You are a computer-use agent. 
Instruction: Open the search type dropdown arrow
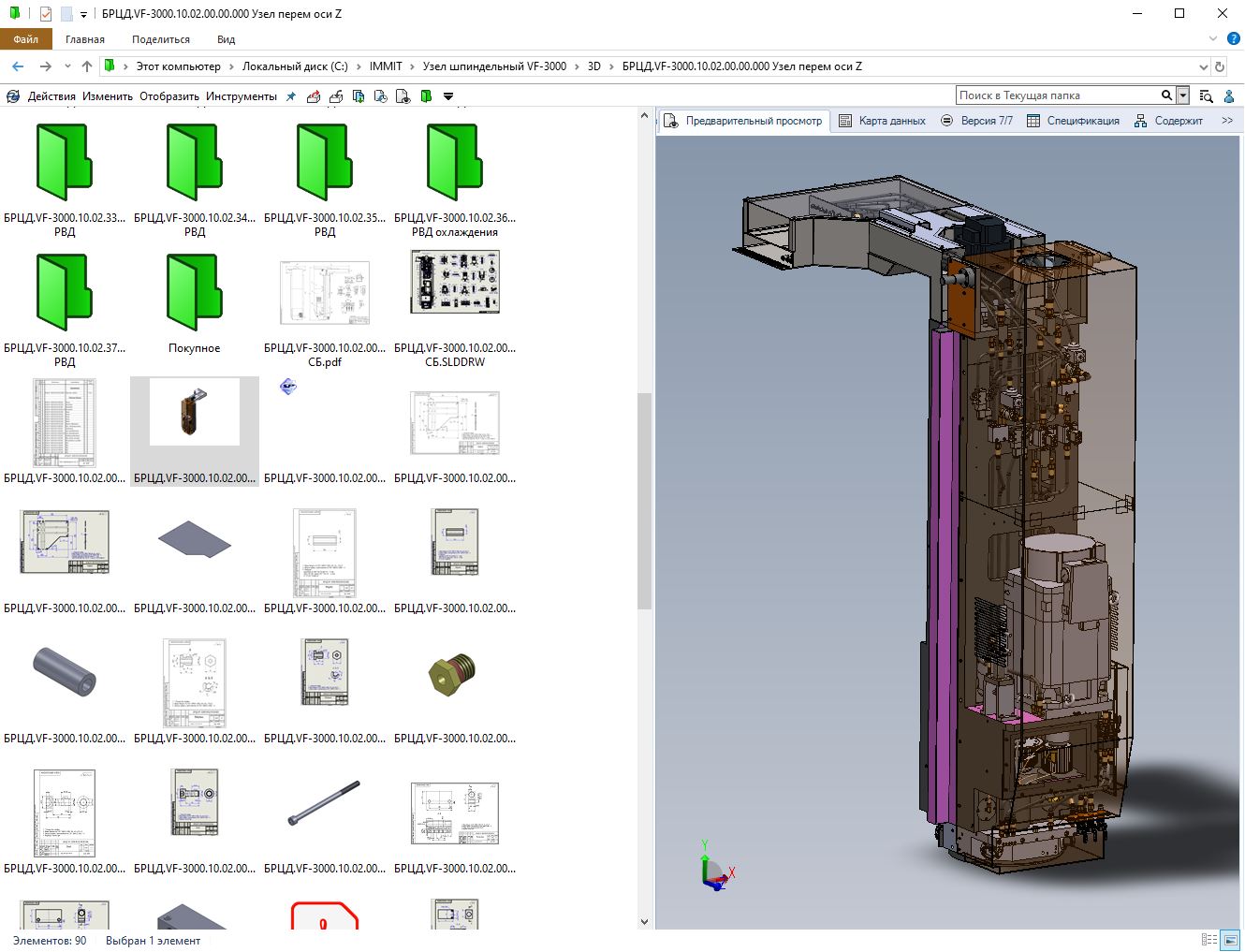click(1183, 95)
